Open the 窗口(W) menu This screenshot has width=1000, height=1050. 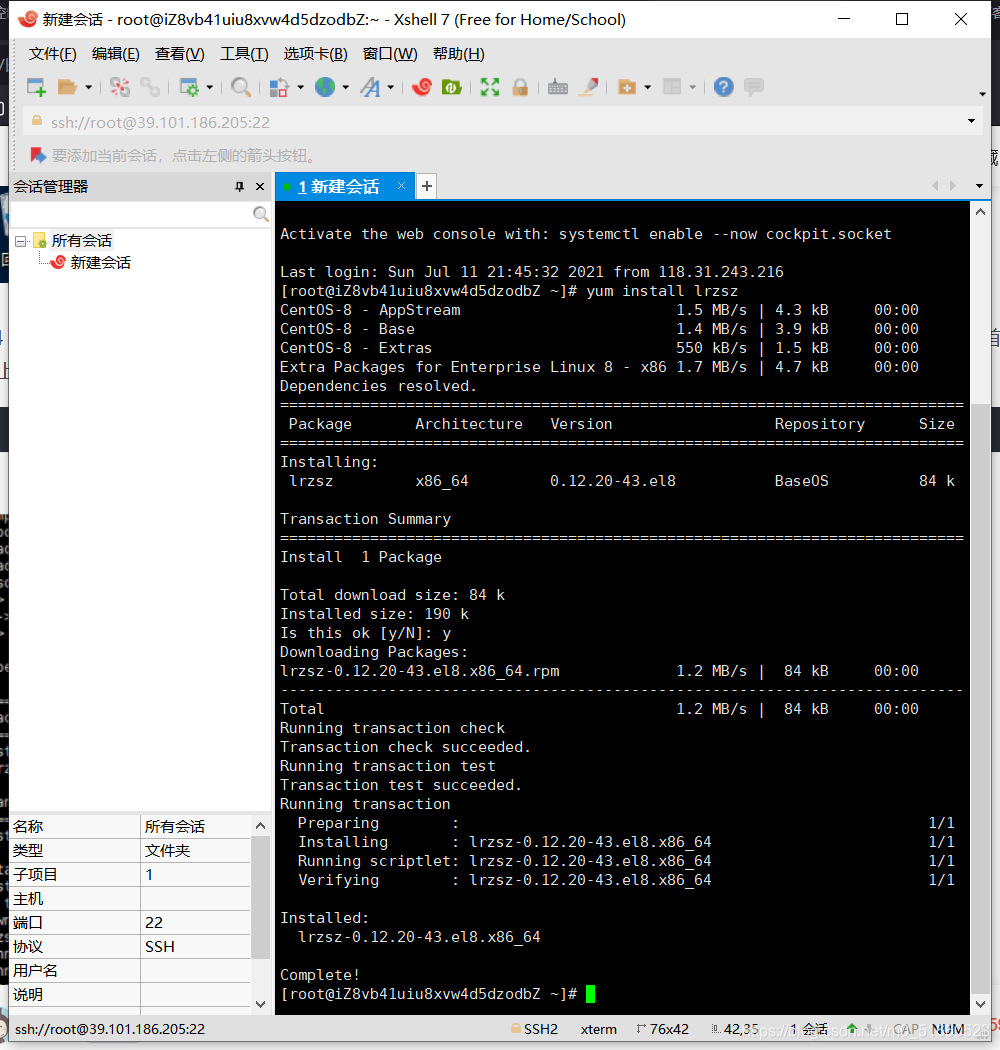point(390,54)
